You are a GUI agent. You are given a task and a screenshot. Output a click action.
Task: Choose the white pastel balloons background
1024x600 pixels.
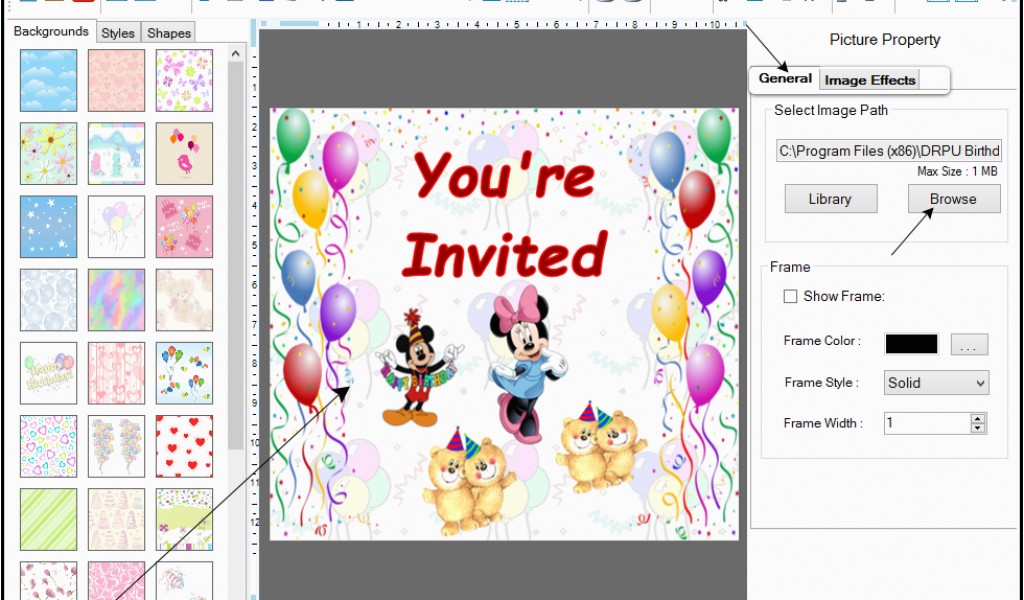[116, 227]
